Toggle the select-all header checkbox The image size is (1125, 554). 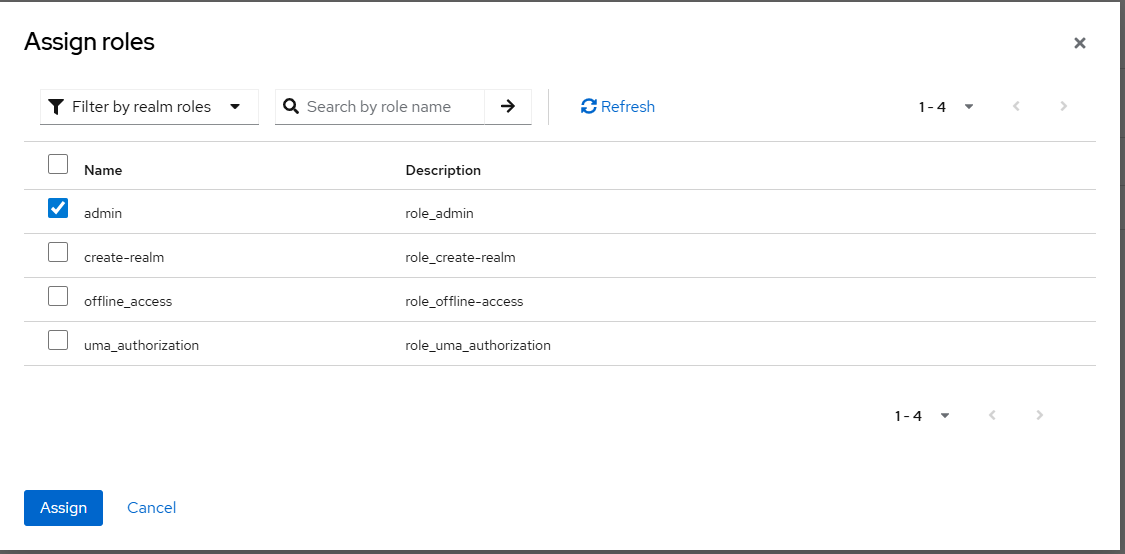click(58, 164)
